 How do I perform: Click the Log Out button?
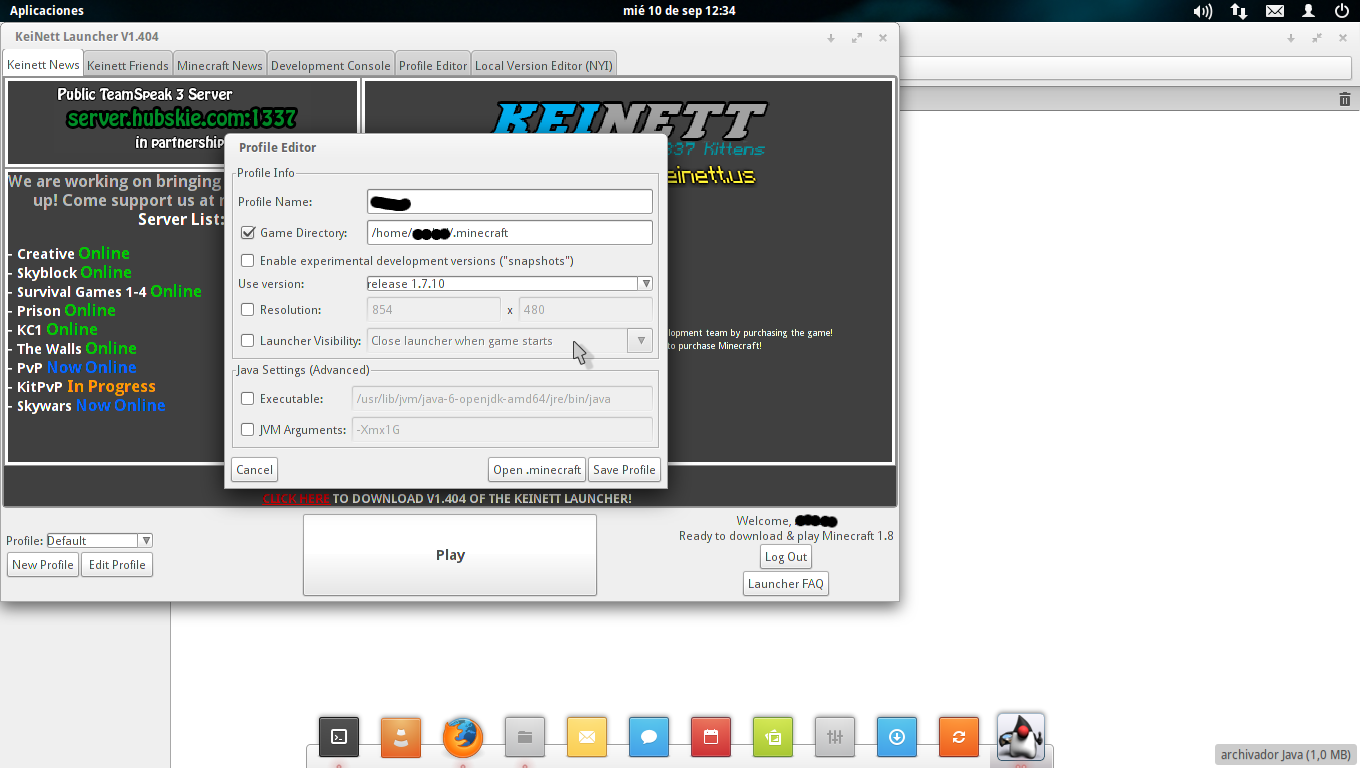(x=786, y=557)
